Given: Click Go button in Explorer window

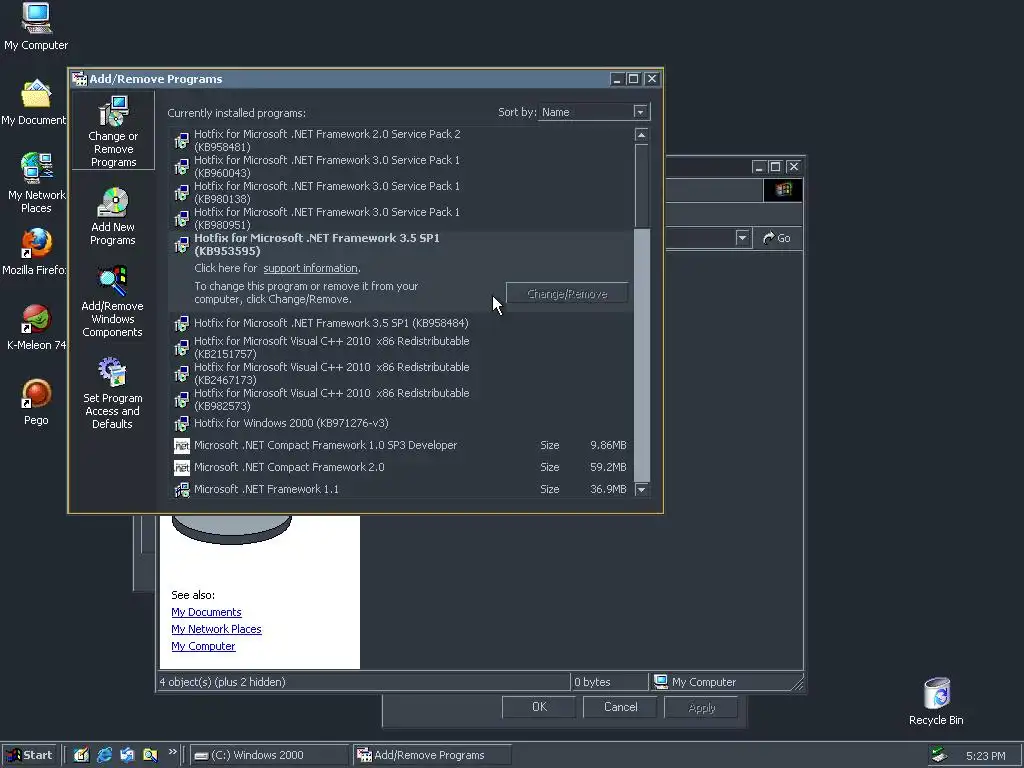Looking at the screenshot, I should (777, 238).
